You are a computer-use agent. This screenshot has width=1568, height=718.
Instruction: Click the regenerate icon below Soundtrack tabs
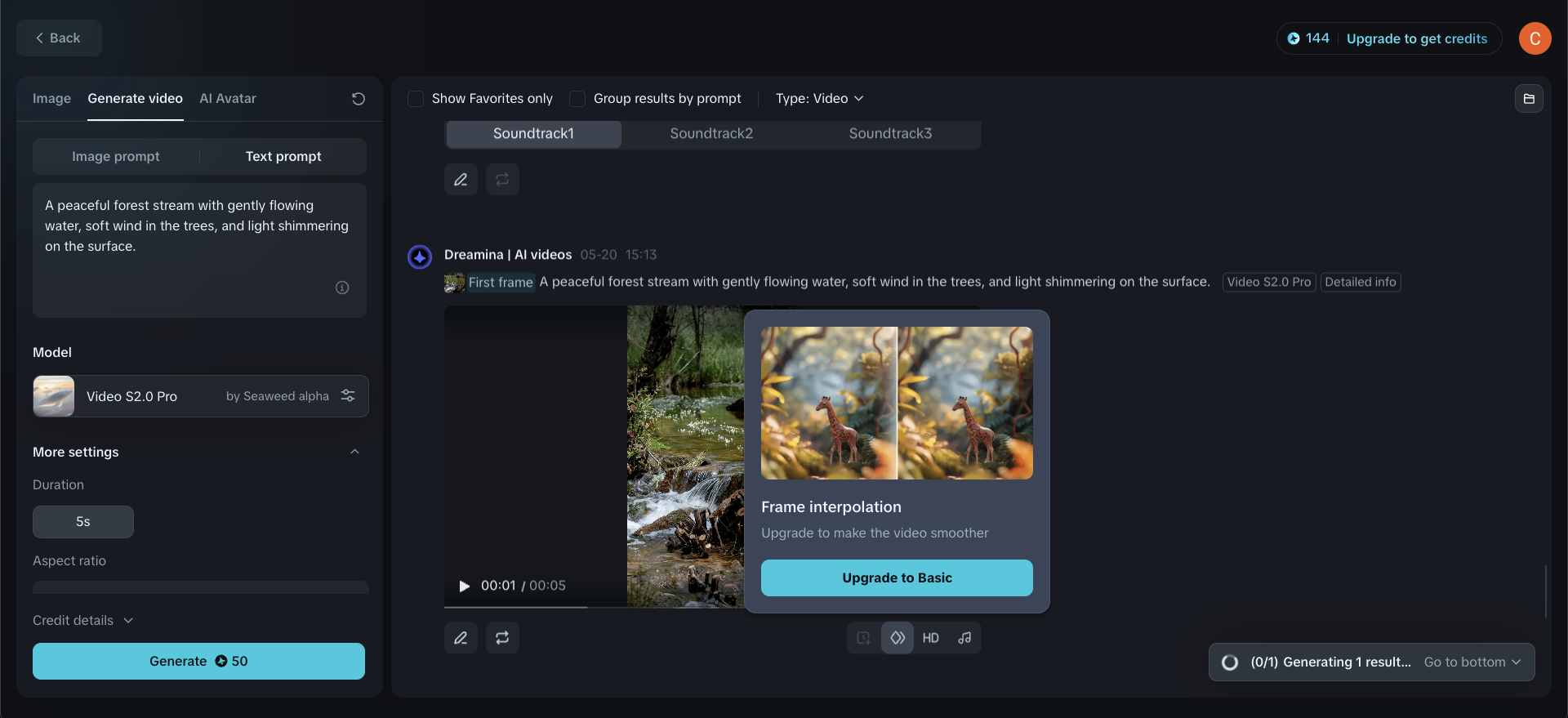pyautogui.click(x=502, y=179)
